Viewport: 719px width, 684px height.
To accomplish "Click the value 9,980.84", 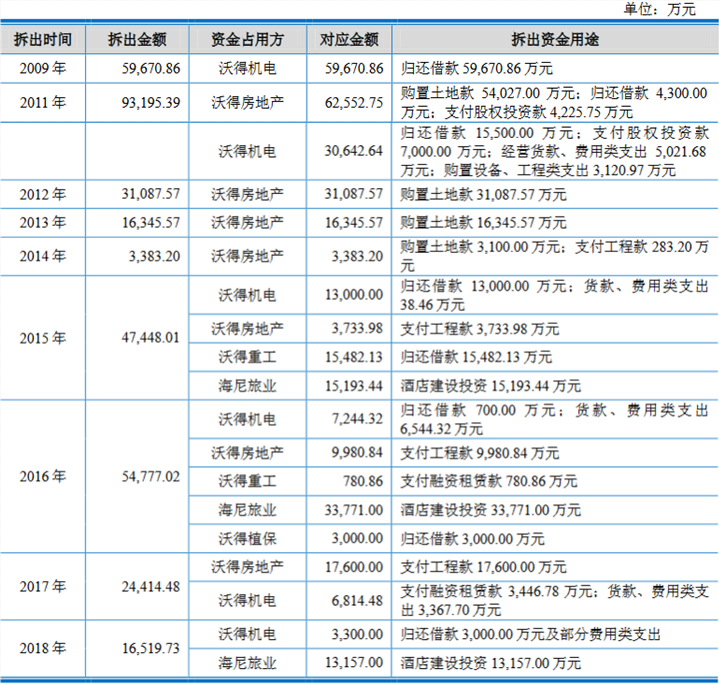I will [358, 453].
